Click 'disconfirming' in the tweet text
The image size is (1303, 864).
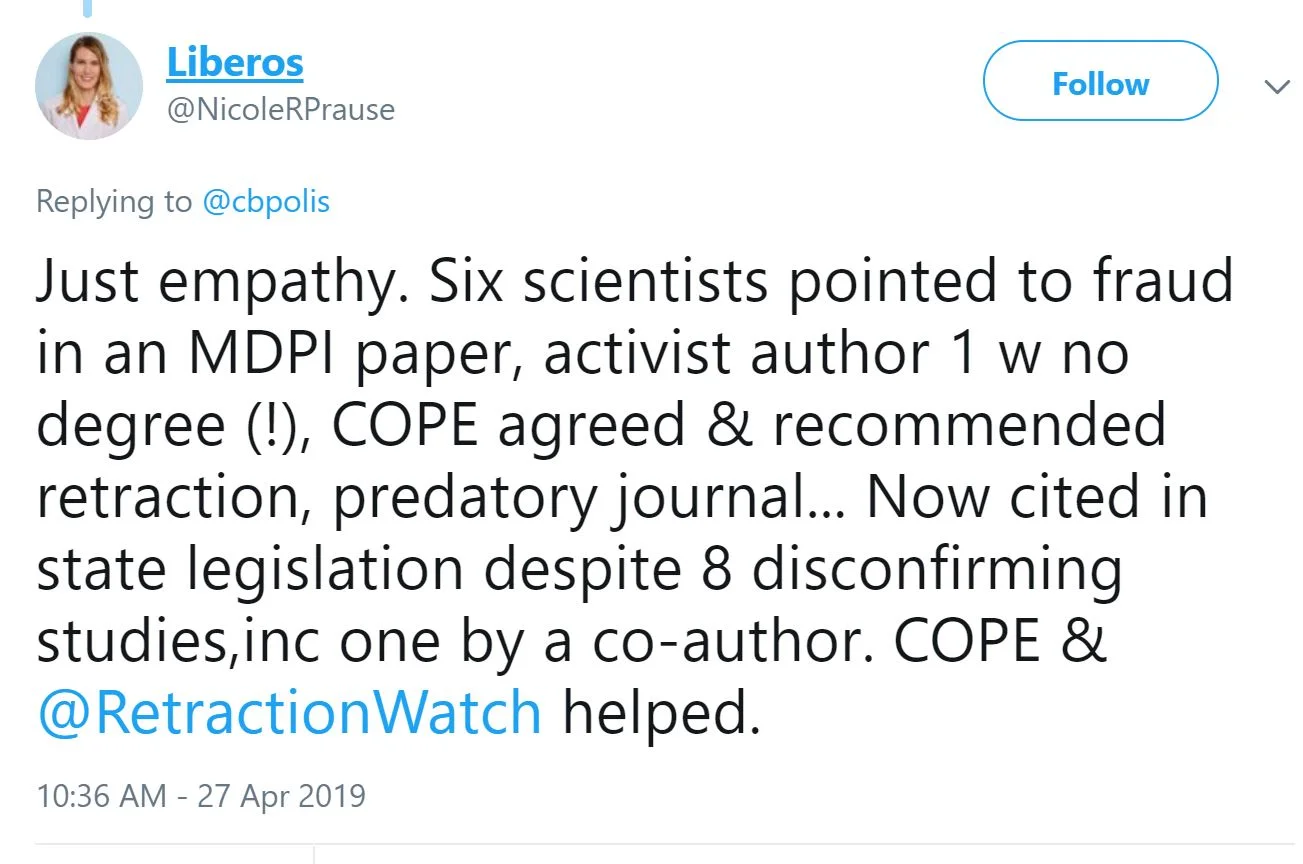coord(936,569)
